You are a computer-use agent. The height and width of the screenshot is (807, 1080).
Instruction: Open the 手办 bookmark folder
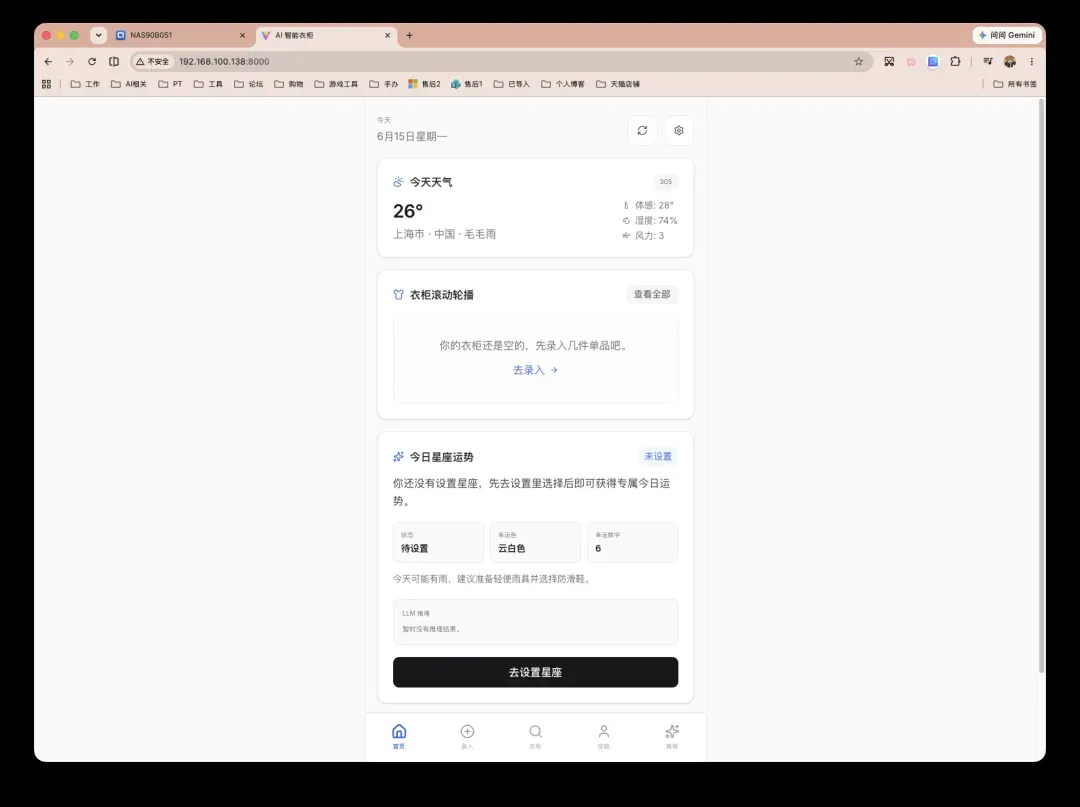(x=384, y=84)
